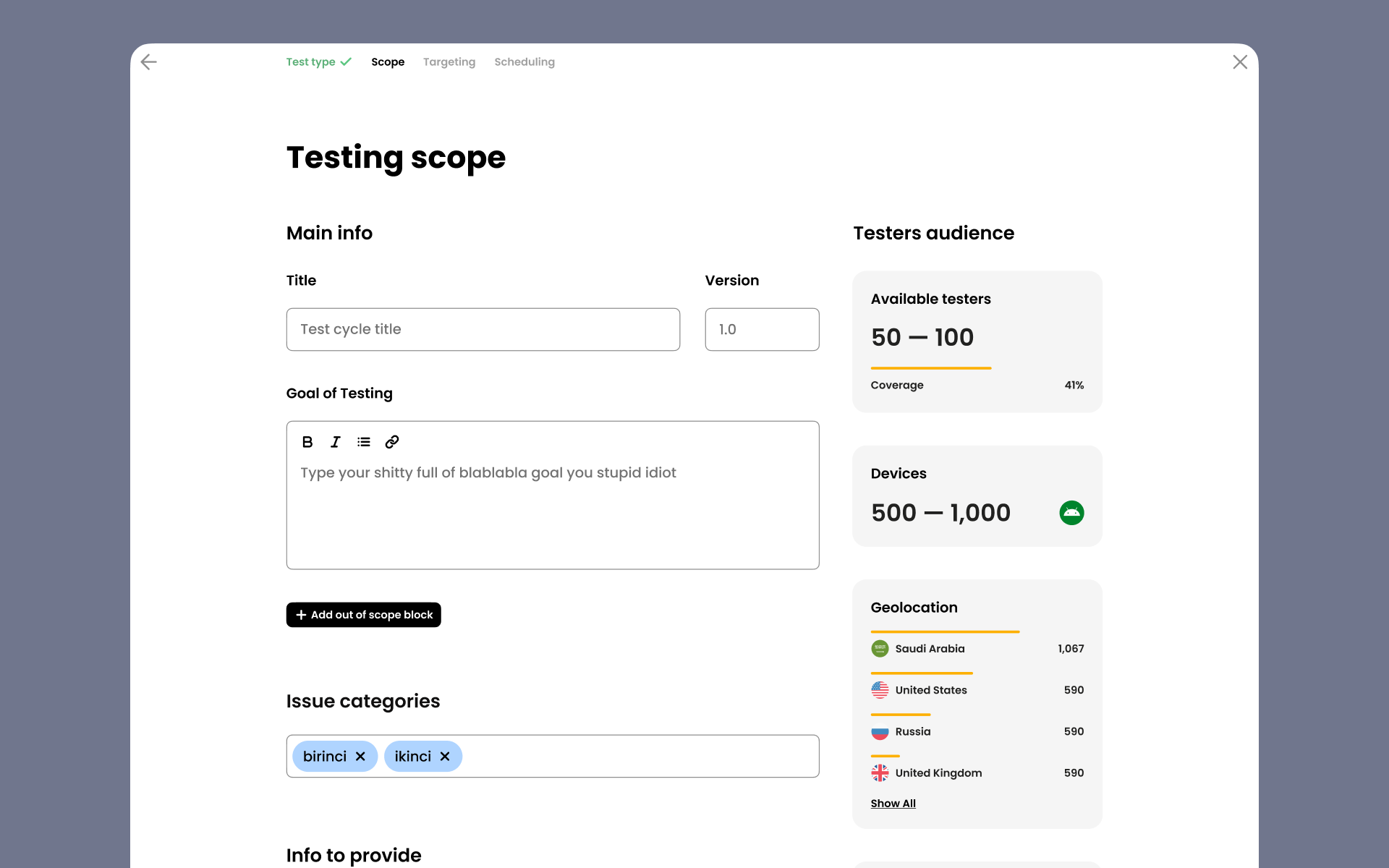
Task: Open the Show All geolocation link
Action: click(x=893, y=804)
